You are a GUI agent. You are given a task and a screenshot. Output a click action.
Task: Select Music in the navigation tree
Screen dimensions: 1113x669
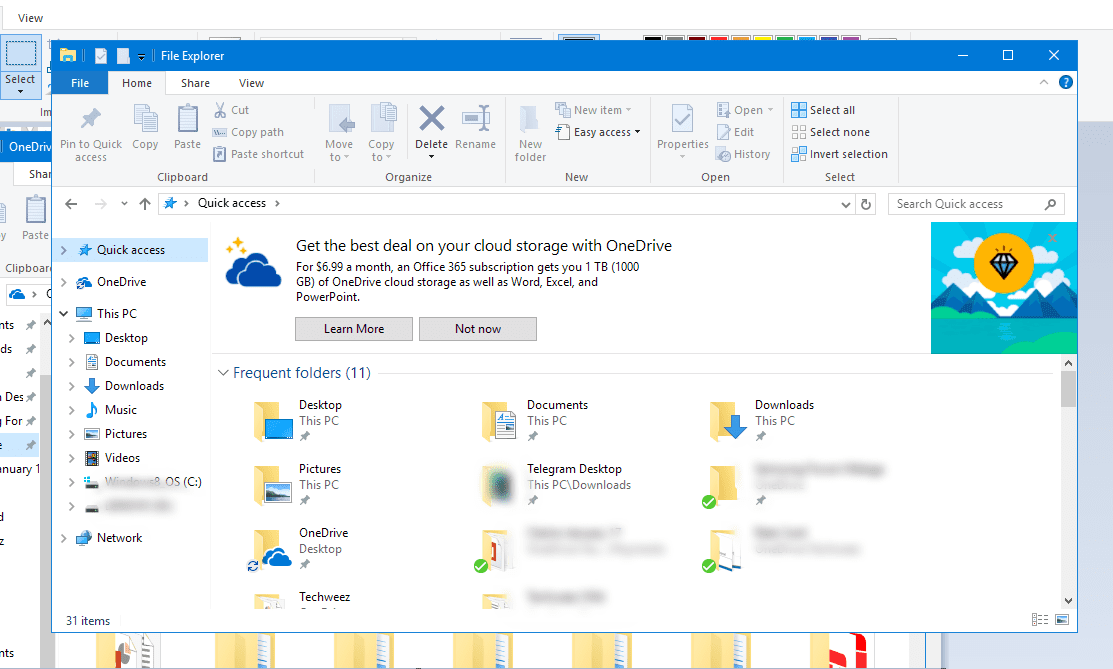click(x=121, y=410)
